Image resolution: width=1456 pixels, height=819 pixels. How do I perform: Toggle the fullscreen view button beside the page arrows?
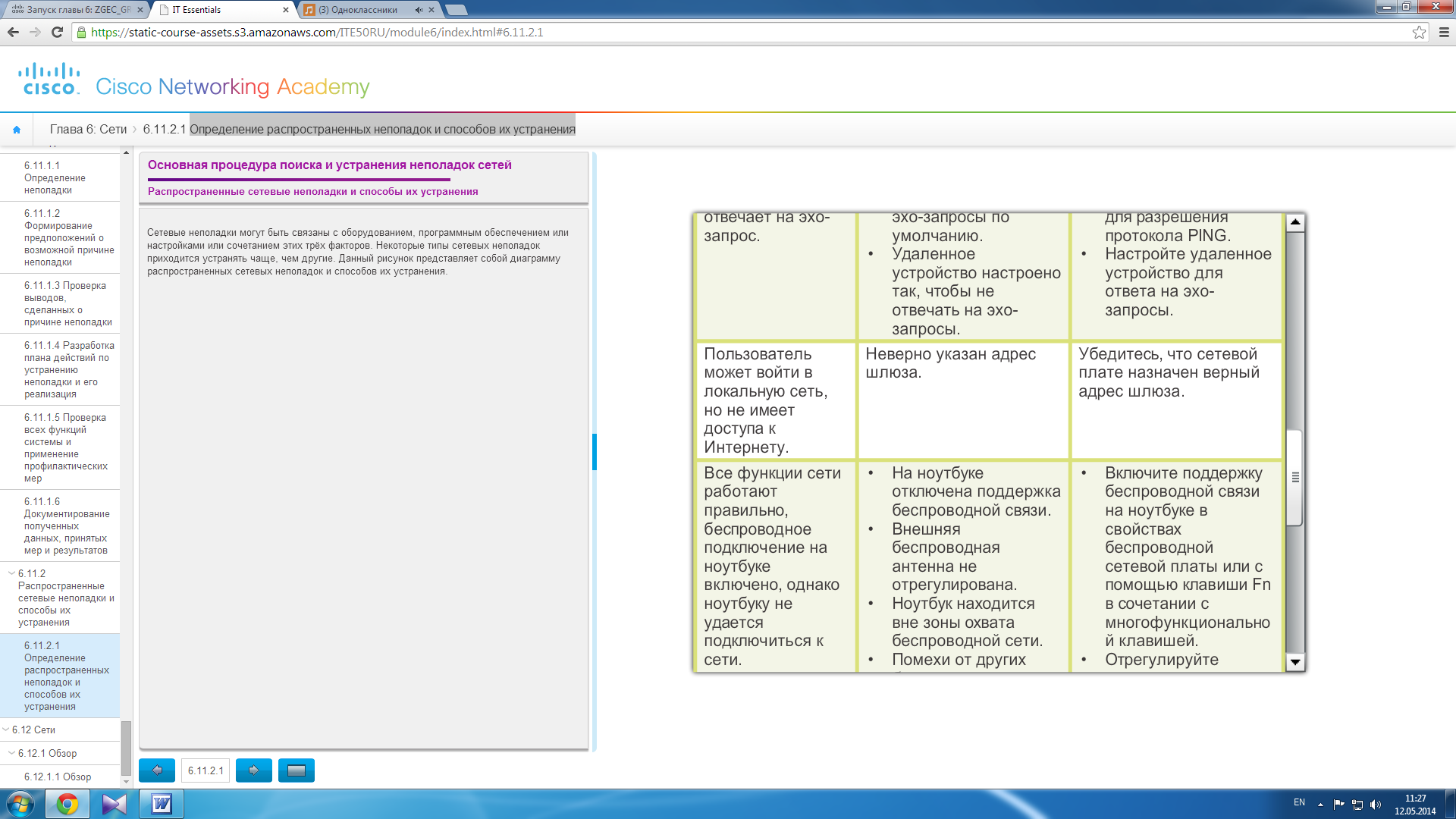point(297,770)
